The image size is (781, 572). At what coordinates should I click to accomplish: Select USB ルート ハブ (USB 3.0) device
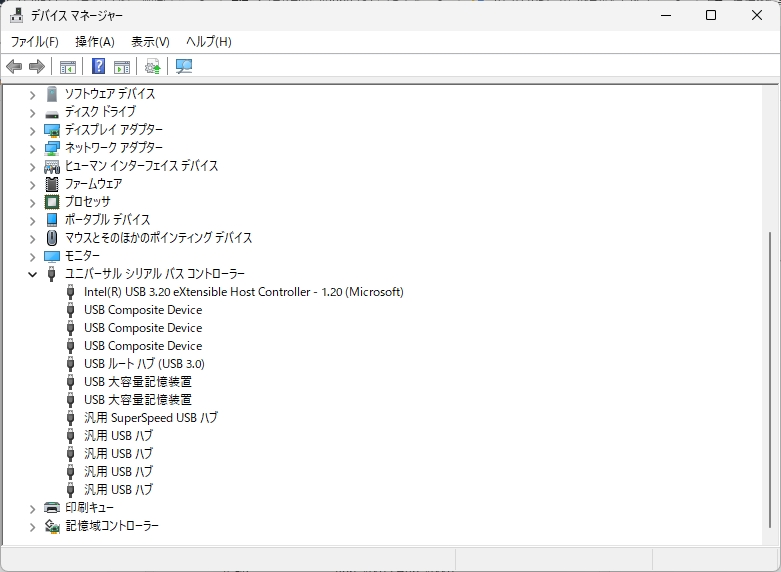(144, 364)
